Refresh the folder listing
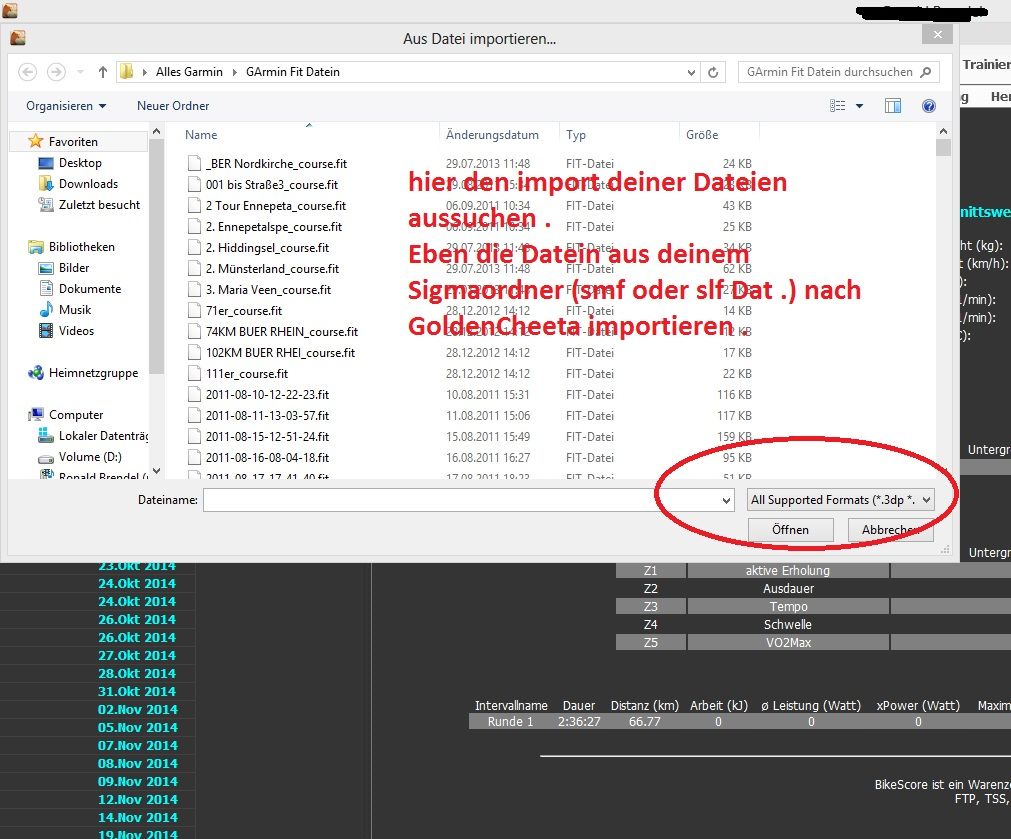 (713, 72)
